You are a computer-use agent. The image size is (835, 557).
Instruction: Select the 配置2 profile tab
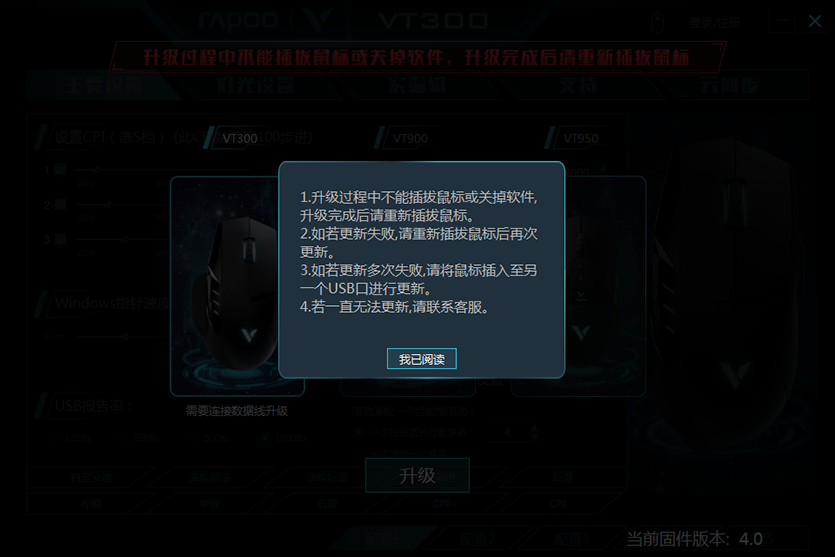point(477,539)
